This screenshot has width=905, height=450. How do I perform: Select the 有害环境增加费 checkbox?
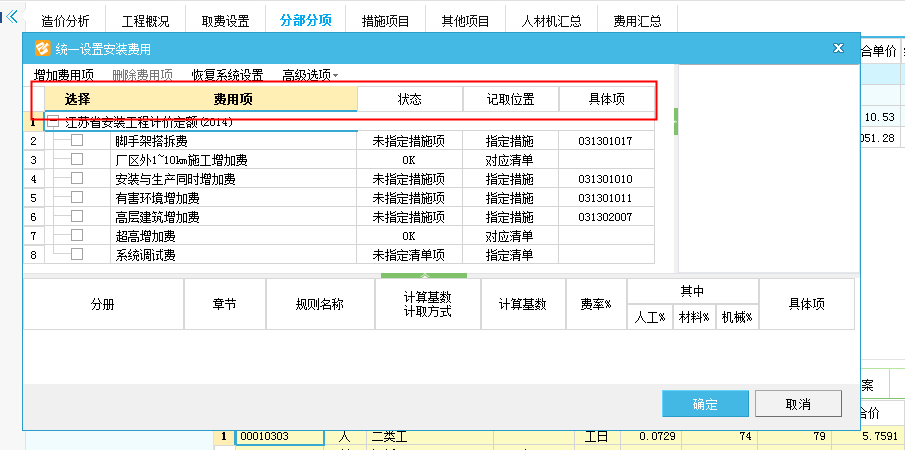pyautogui.click(x=77, y=198)
